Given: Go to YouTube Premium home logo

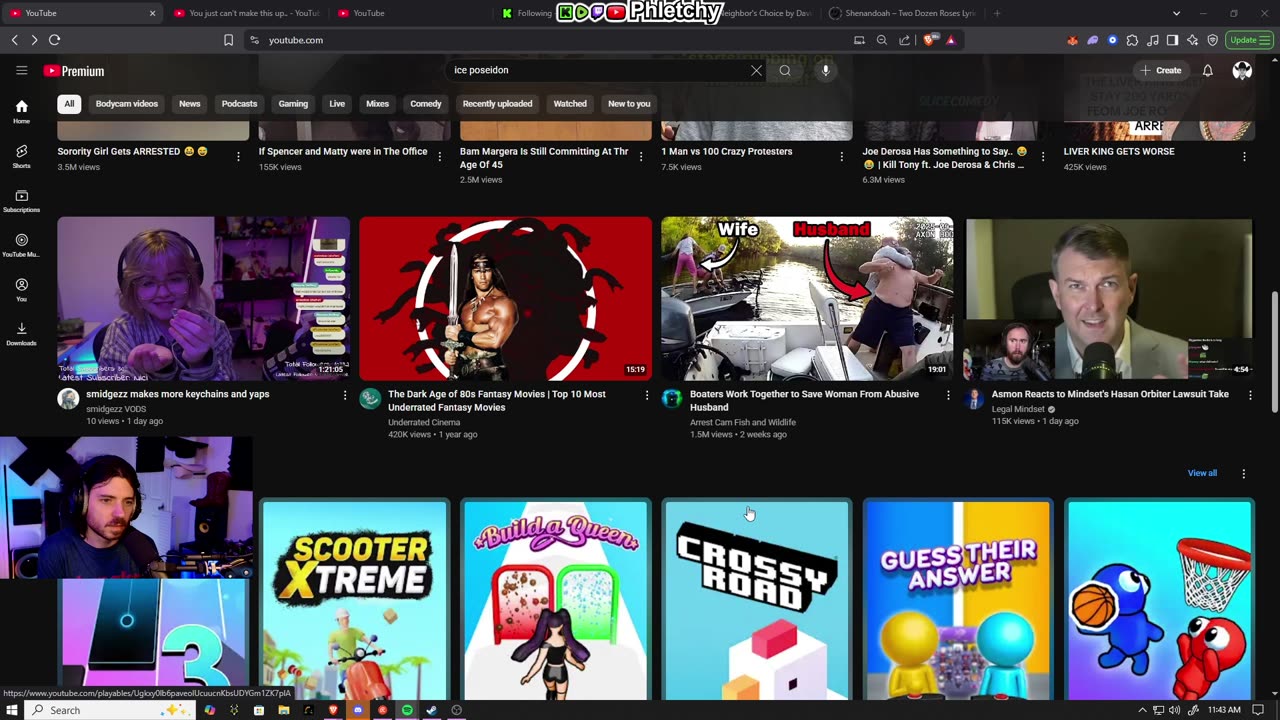Looking at the screenshot, I should (74, 71).
